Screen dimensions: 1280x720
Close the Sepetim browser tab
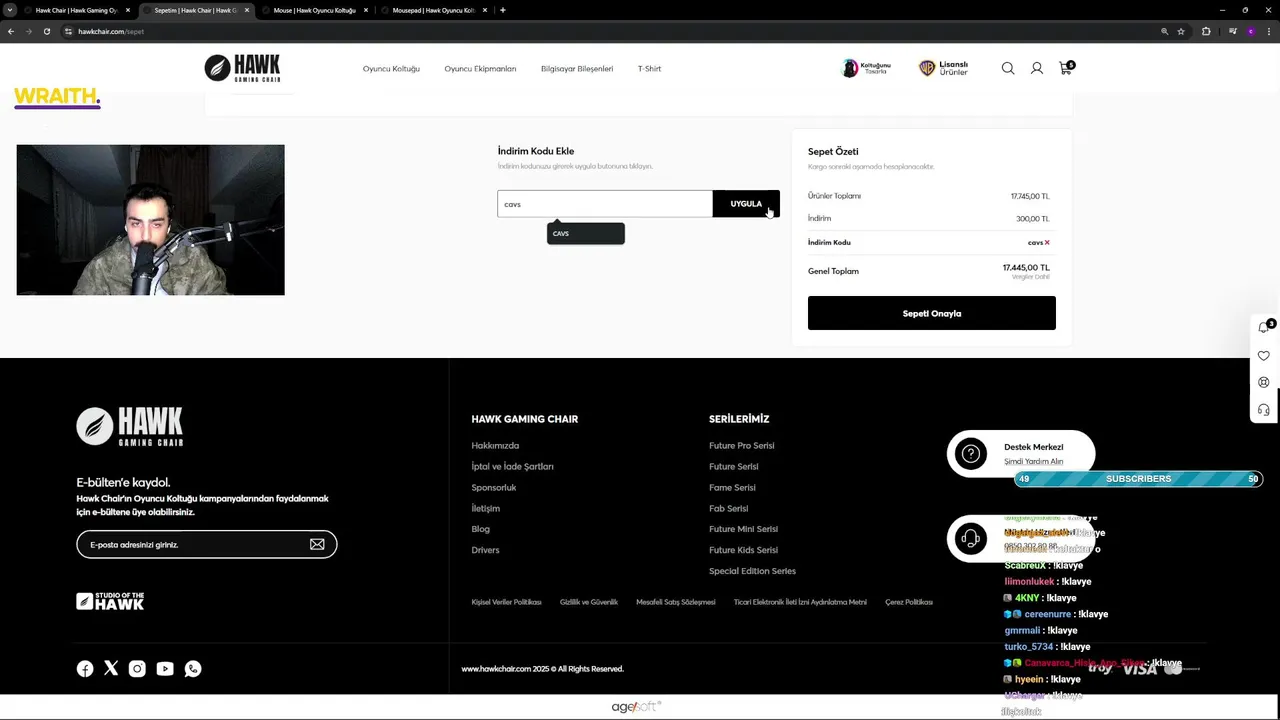246,10
